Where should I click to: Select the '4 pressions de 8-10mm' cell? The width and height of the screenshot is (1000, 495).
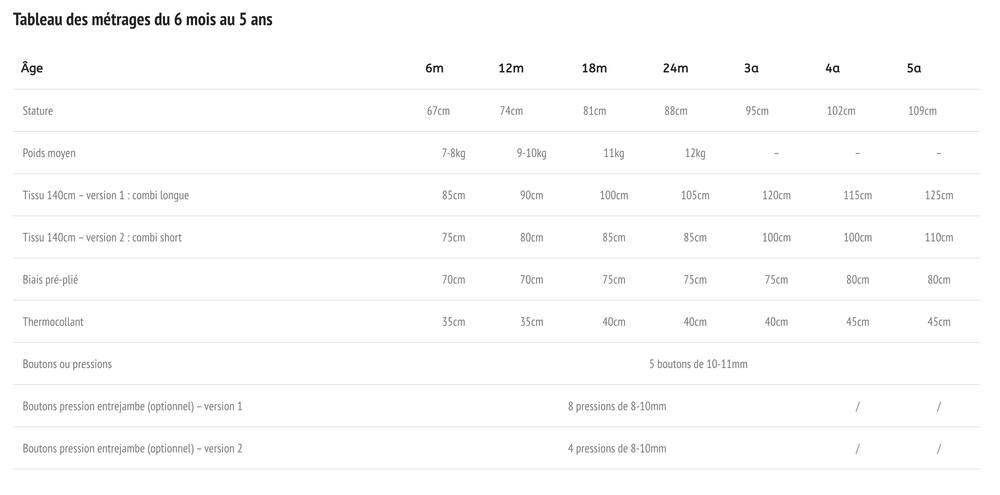pos(617,448)
